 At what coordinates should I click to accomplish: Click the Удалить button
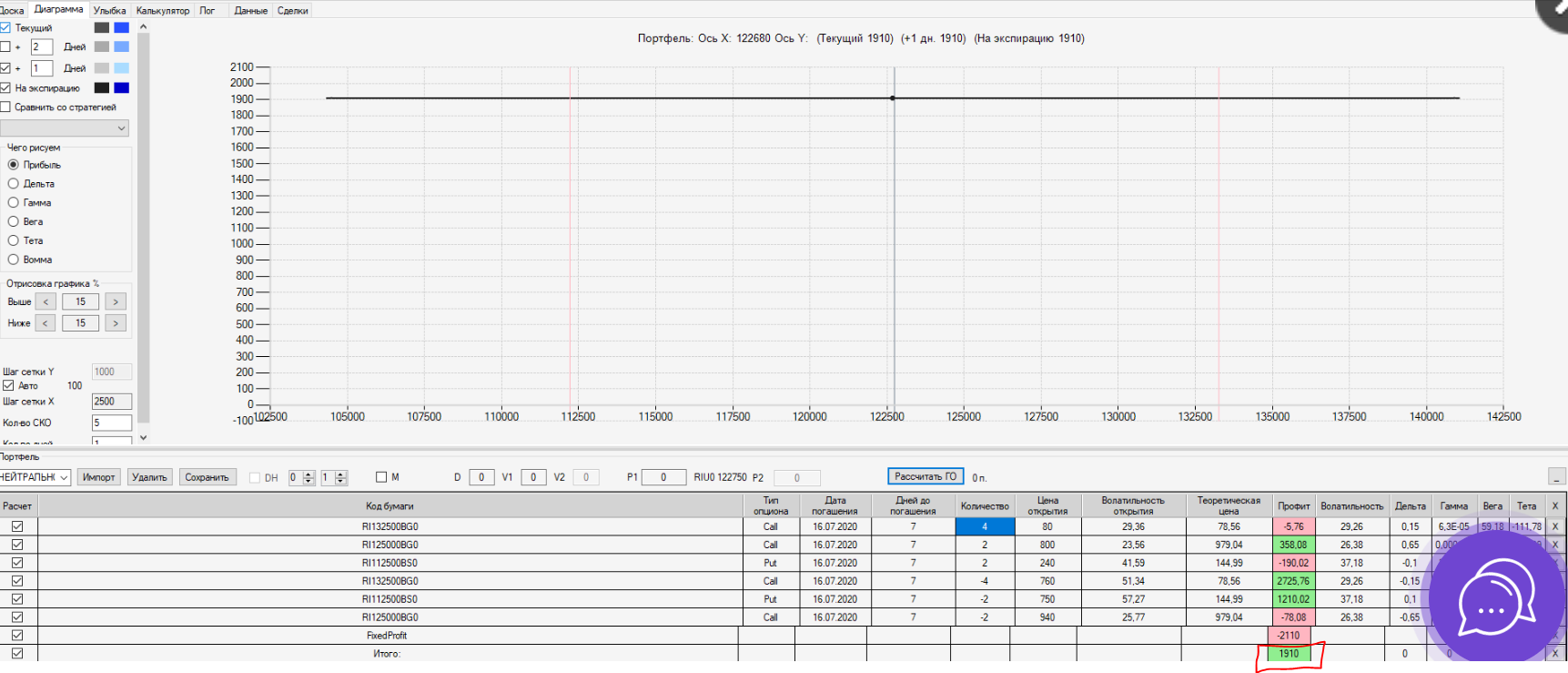149,477
